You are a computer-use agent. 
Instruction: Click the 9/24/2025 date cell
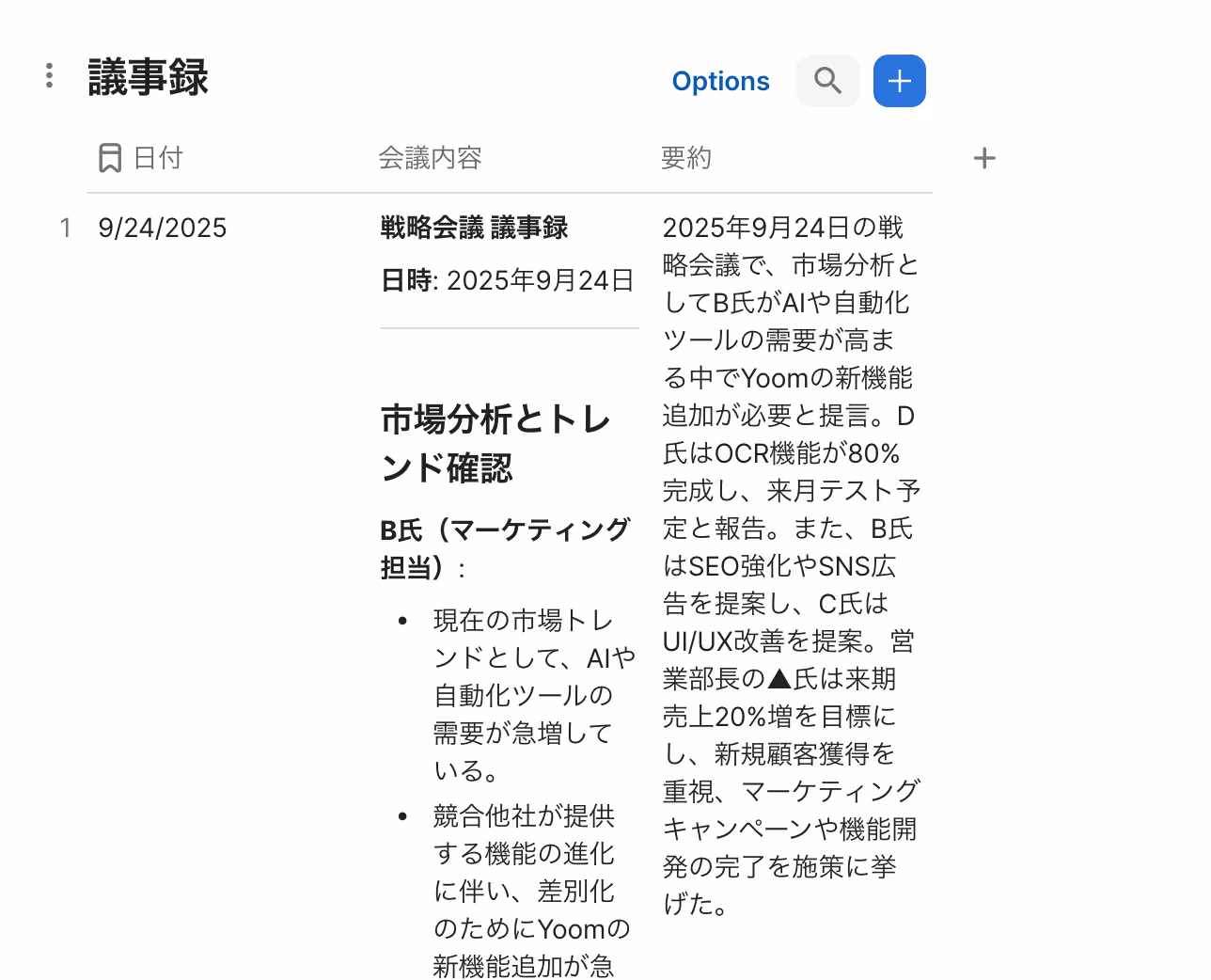click(163, 228)
